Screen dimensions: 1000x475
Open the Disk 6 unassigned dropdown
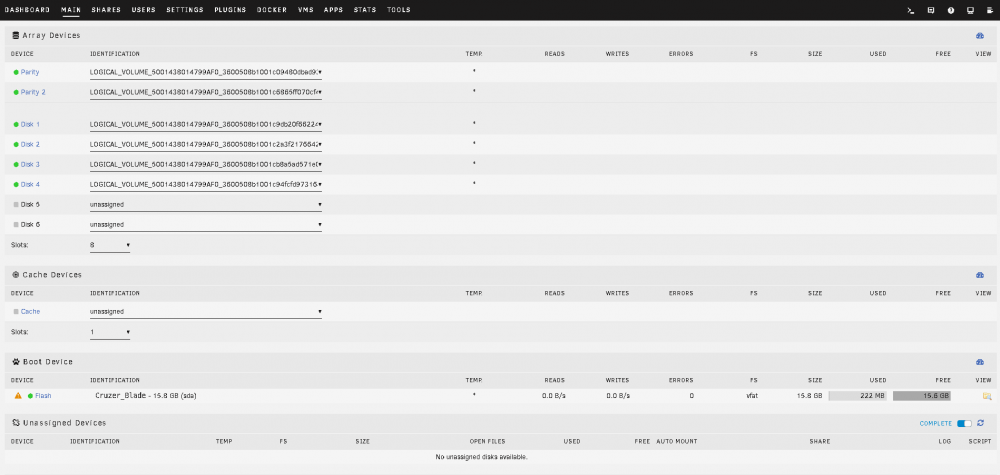click(x=206, y=224)
